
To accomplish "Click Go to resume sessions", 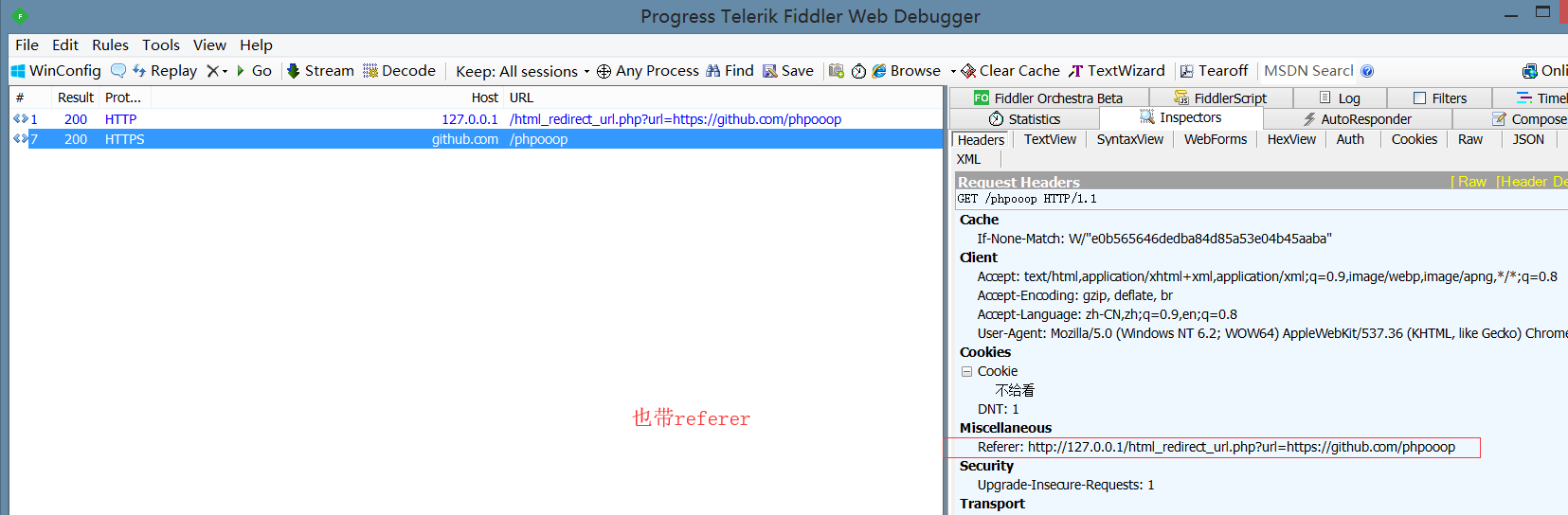I will [x=254, y=71].
